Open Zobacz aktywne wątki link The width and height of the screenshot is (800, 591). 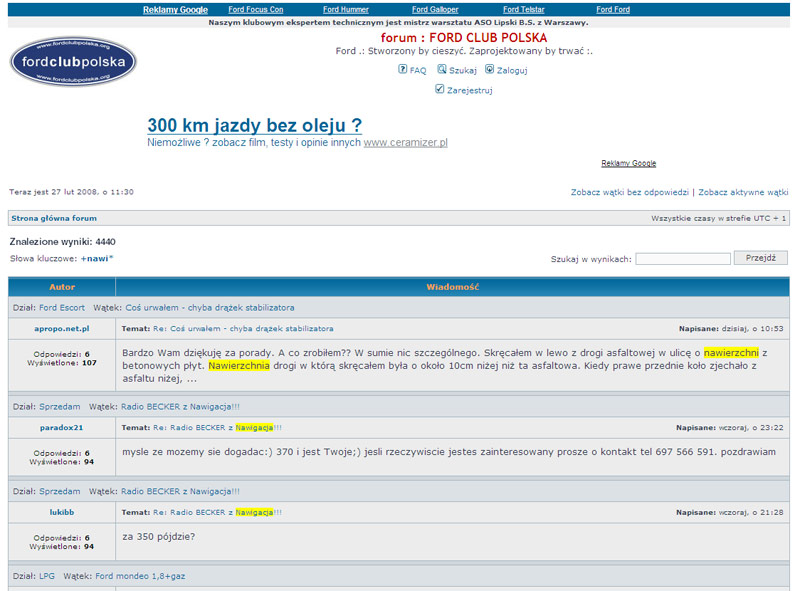pos(743,191)
